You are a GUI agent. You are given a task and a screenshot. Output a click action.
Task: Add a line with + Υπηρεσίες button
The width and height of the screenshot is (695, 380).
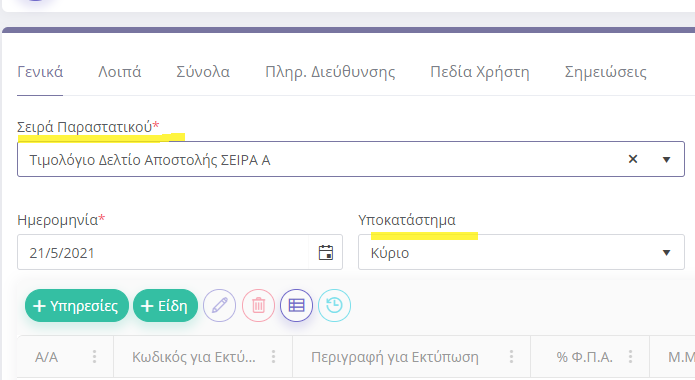pos(77,306)
